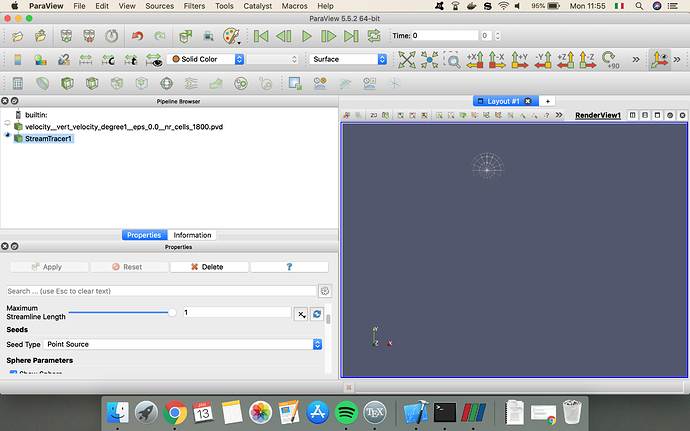
Task: Click the Rescale to data range icon
Action: [x=85, y=59]
